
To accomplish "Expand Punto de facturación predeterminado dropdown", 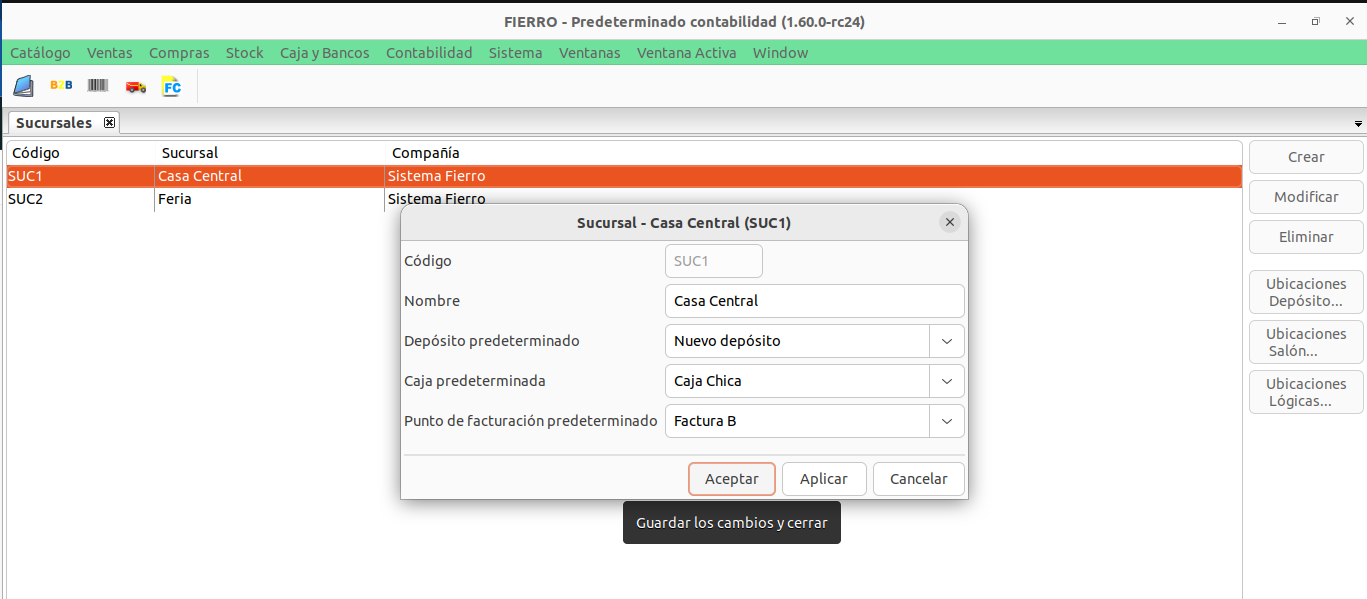I will [946, 421].
